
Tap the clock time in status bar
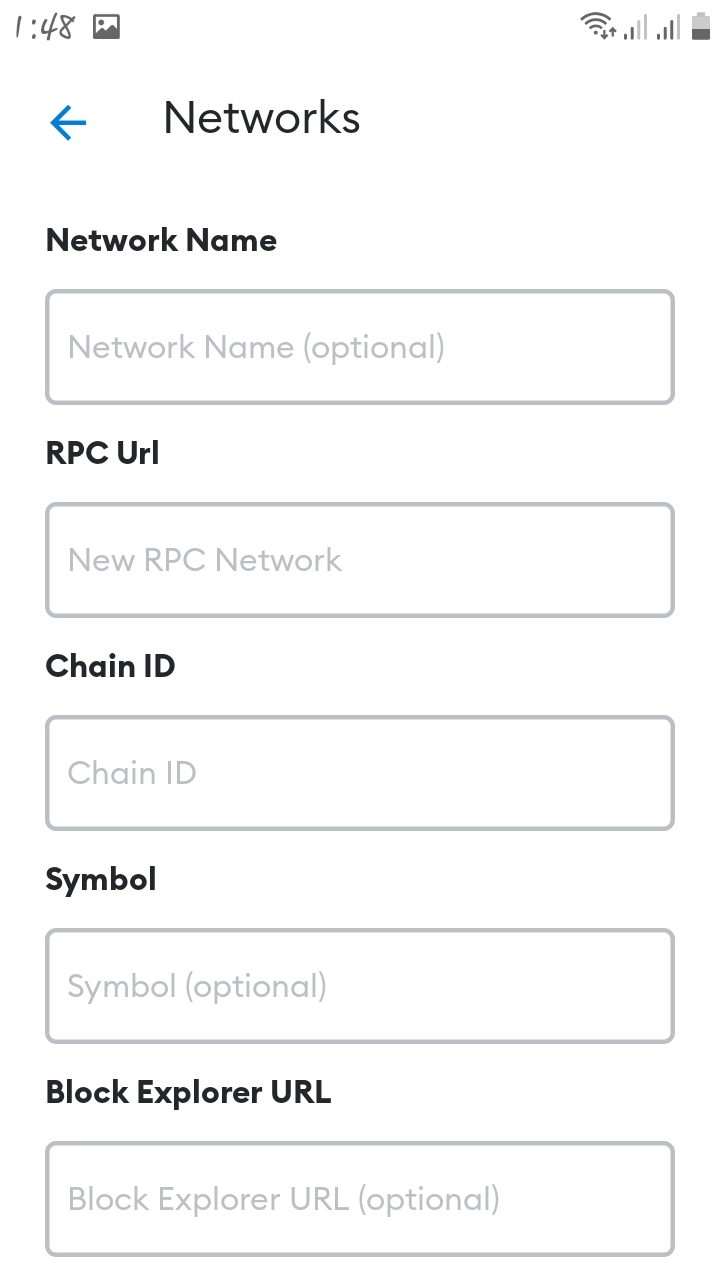[45, 27]
